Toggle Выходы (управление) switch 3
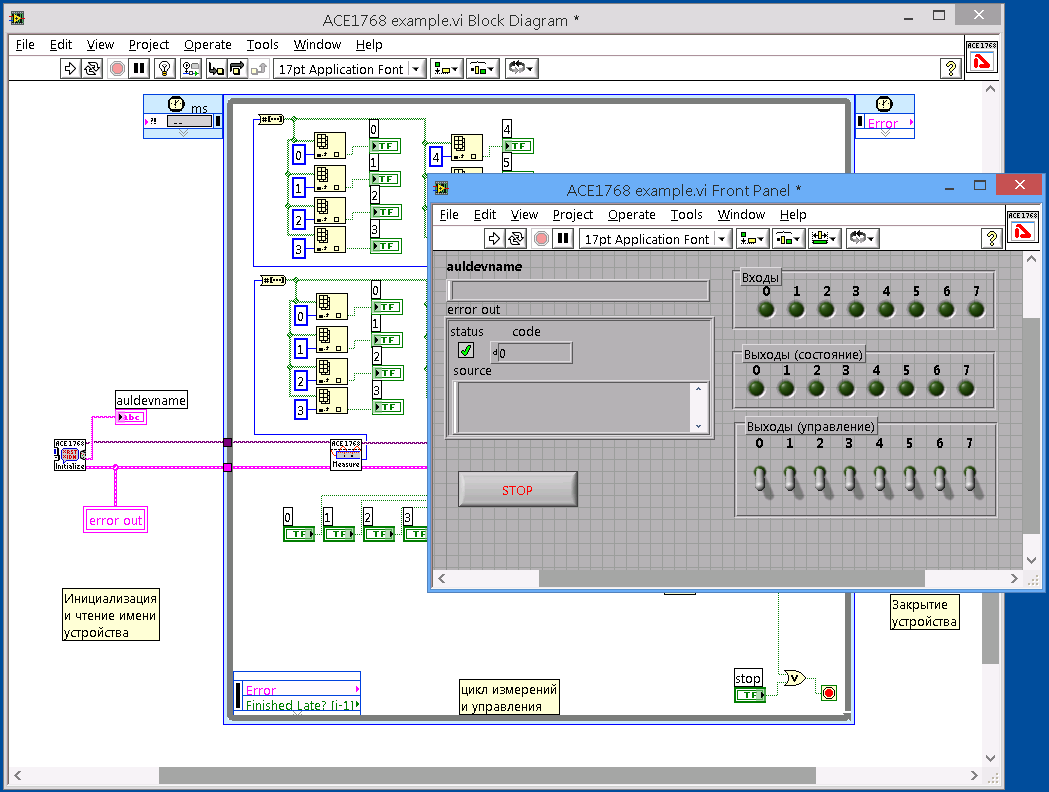 coord(850,482)
